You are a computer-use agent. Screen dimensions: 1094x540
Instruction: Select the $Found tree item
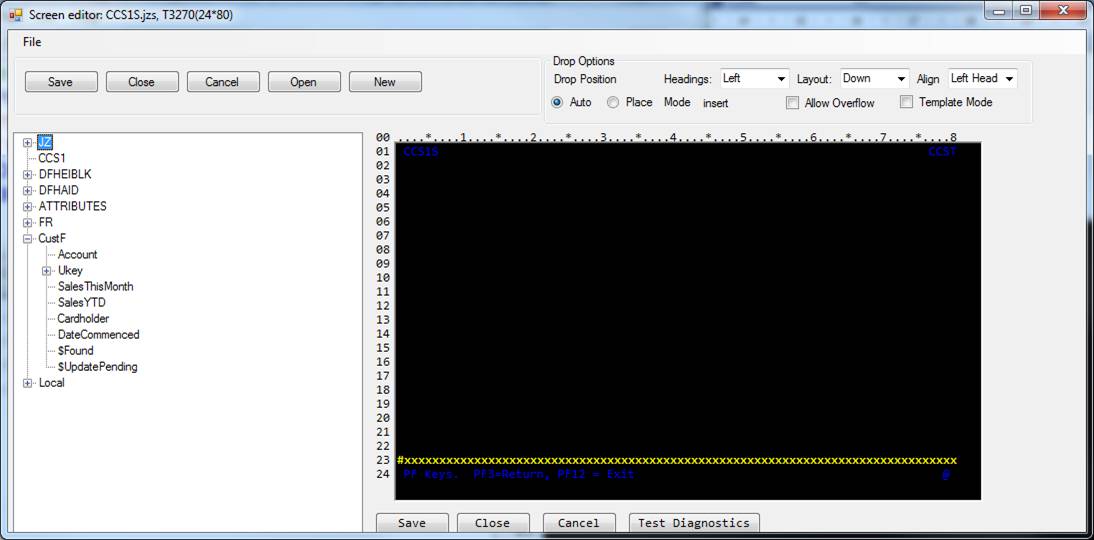point(75,351)
